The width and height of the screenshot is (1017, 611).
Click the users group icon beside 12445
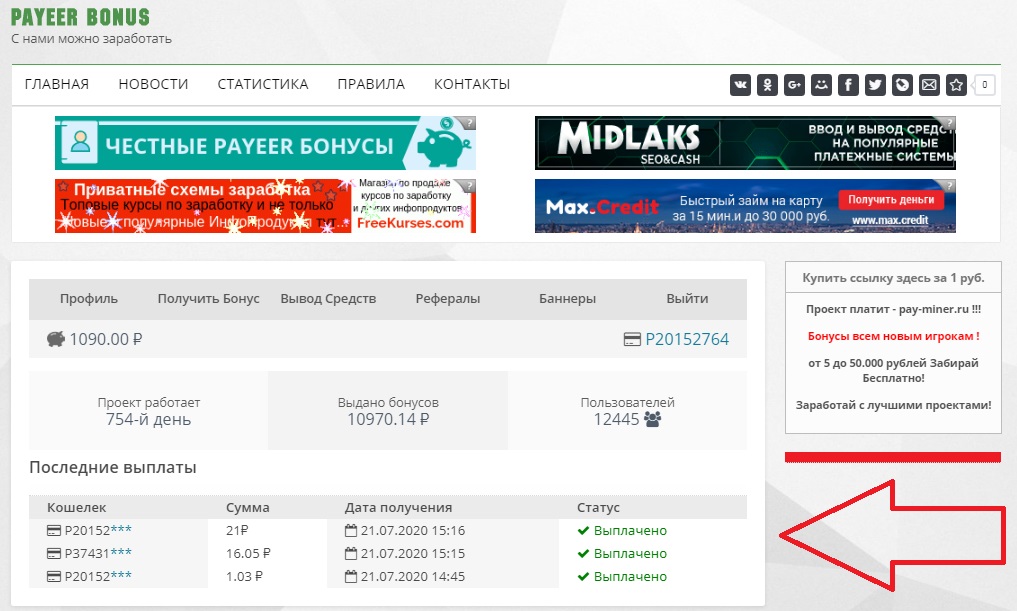click(x=652, y=419)
